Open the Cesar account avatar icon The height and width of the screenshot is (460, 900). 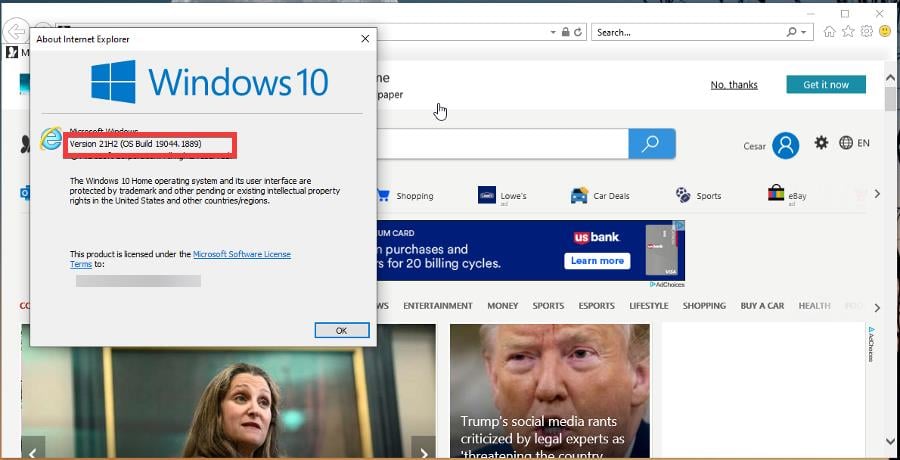click(785, 145)
